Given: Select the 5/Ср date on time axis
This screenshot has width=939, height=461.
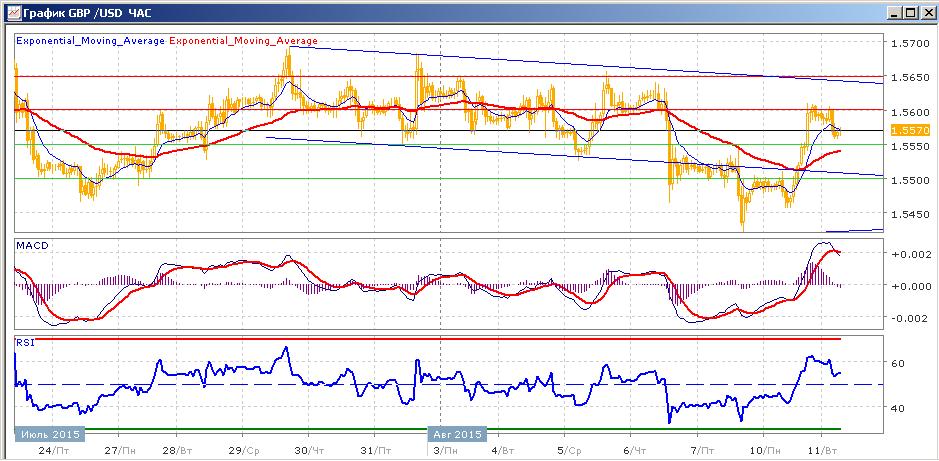Looking at the screenshot, I should point(569,450).
